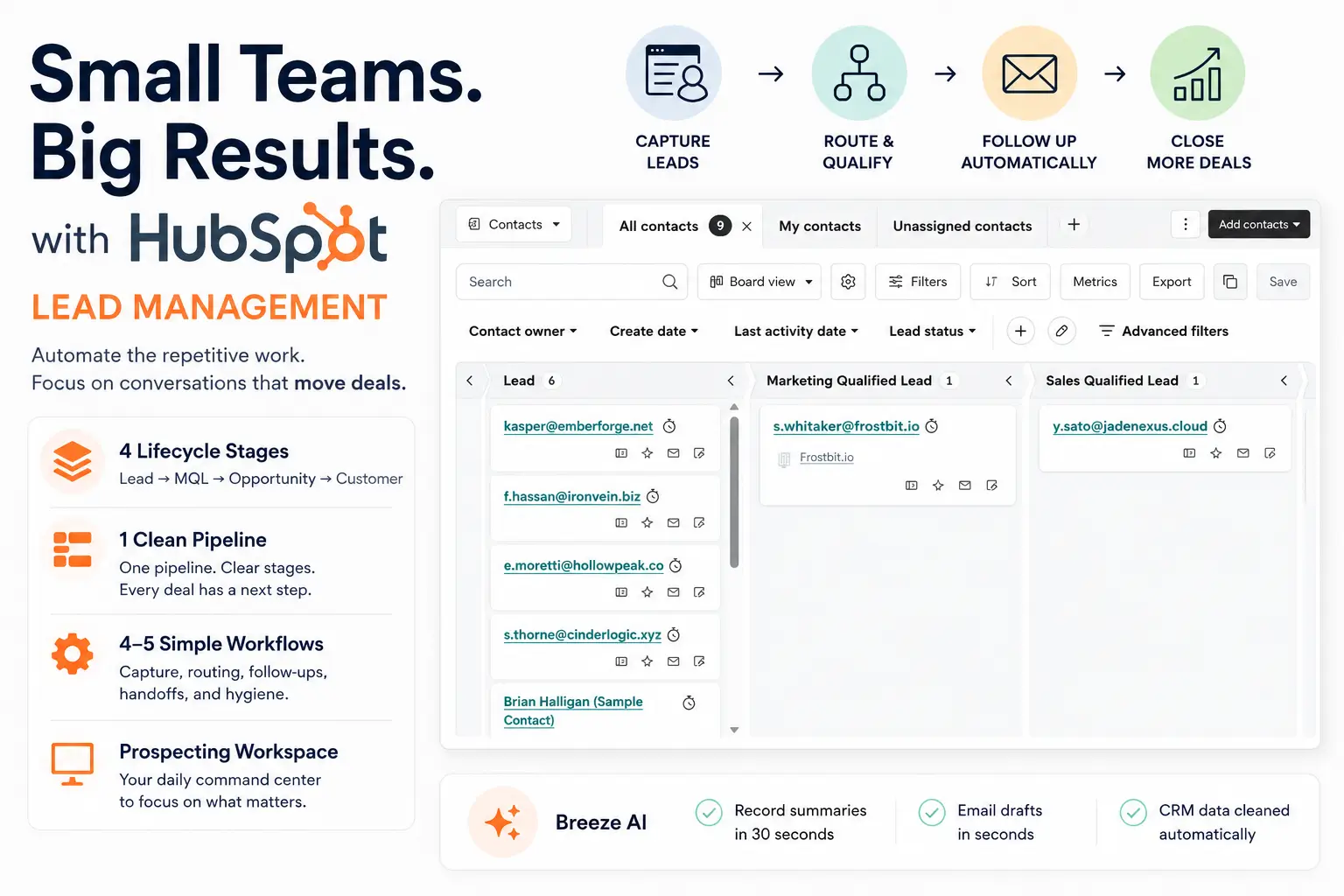Click the Lead column scrollbar thumb

click(734, 492)
